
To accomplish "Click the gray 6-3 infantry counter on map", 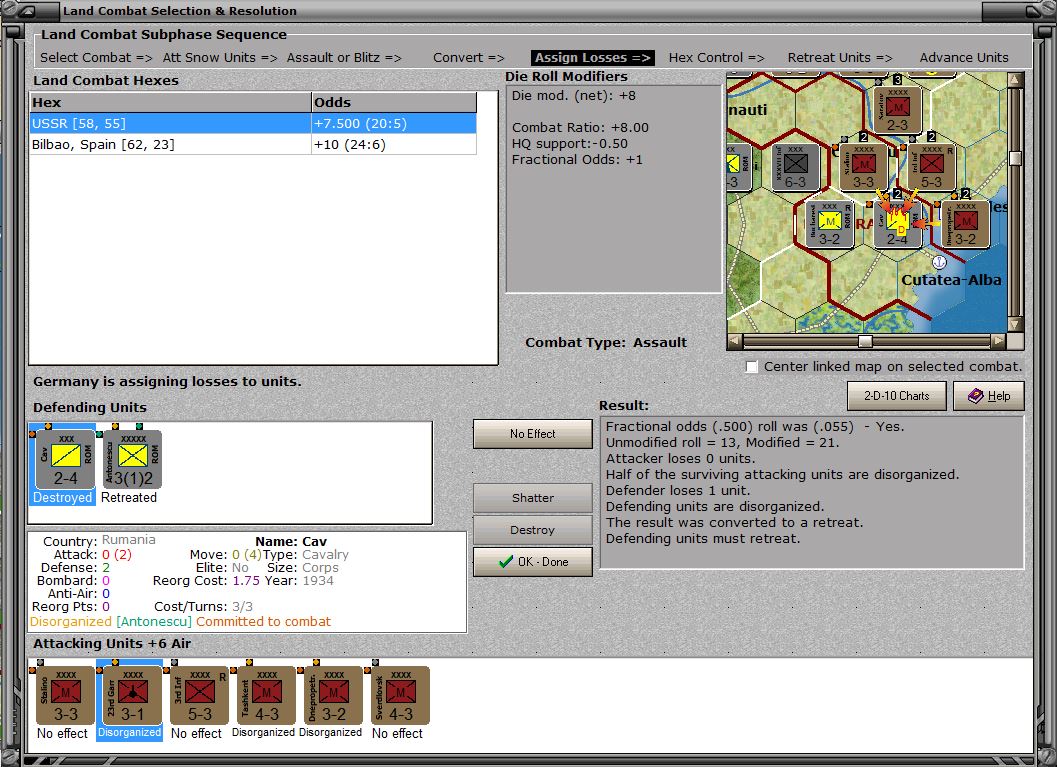I will pos(795,167).
